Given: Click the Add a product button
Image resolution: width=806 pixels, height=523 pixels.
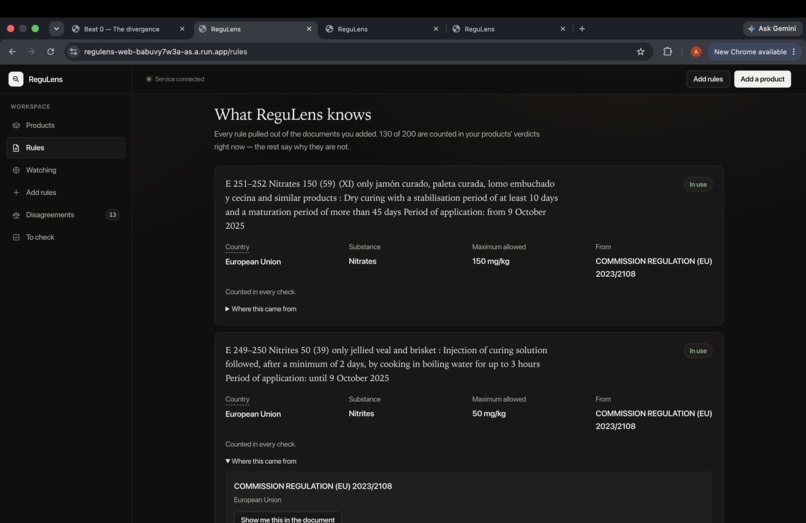Looking at the screenshot, I should click(x=762, y=79).
